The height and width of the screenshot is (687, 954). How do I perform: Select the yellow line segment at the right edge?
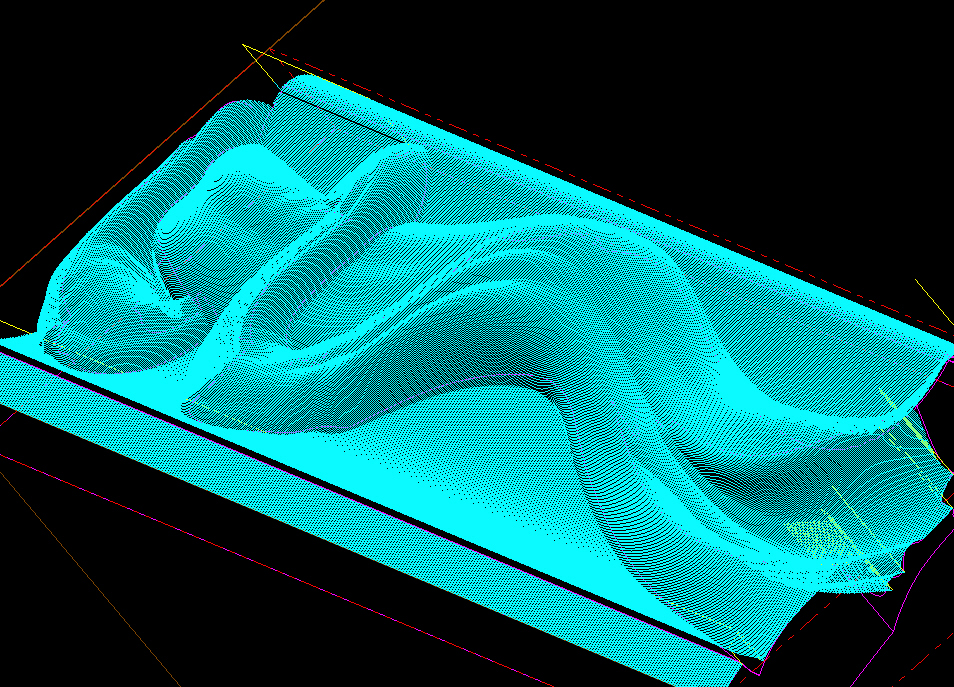pos(935,302)
